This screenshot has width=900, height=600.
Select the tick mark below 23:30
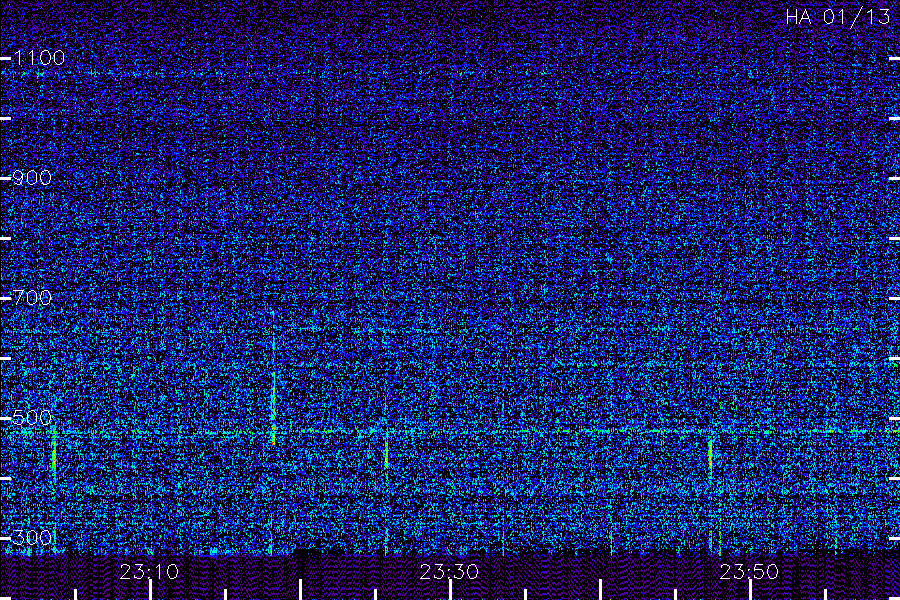[451, 590]
